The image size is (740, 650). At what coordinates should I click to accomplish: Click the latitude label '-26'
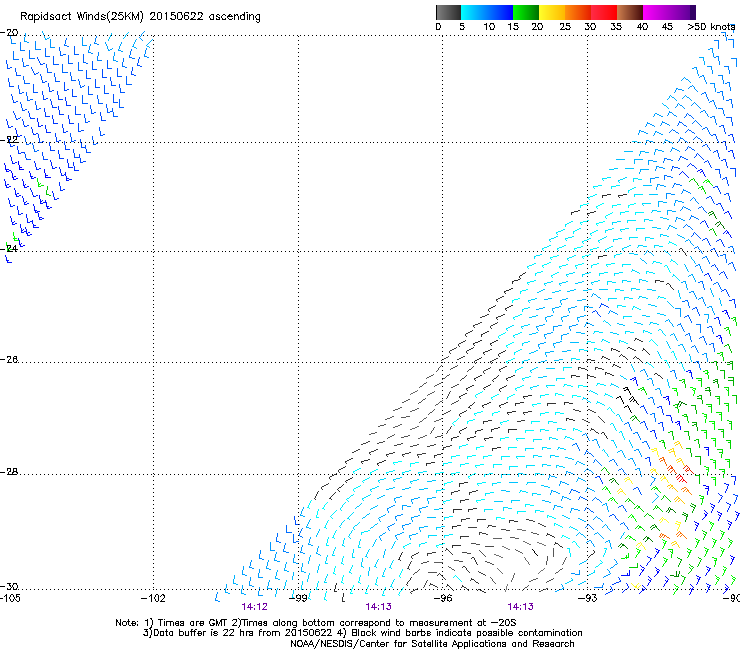(x=9, y=360)
